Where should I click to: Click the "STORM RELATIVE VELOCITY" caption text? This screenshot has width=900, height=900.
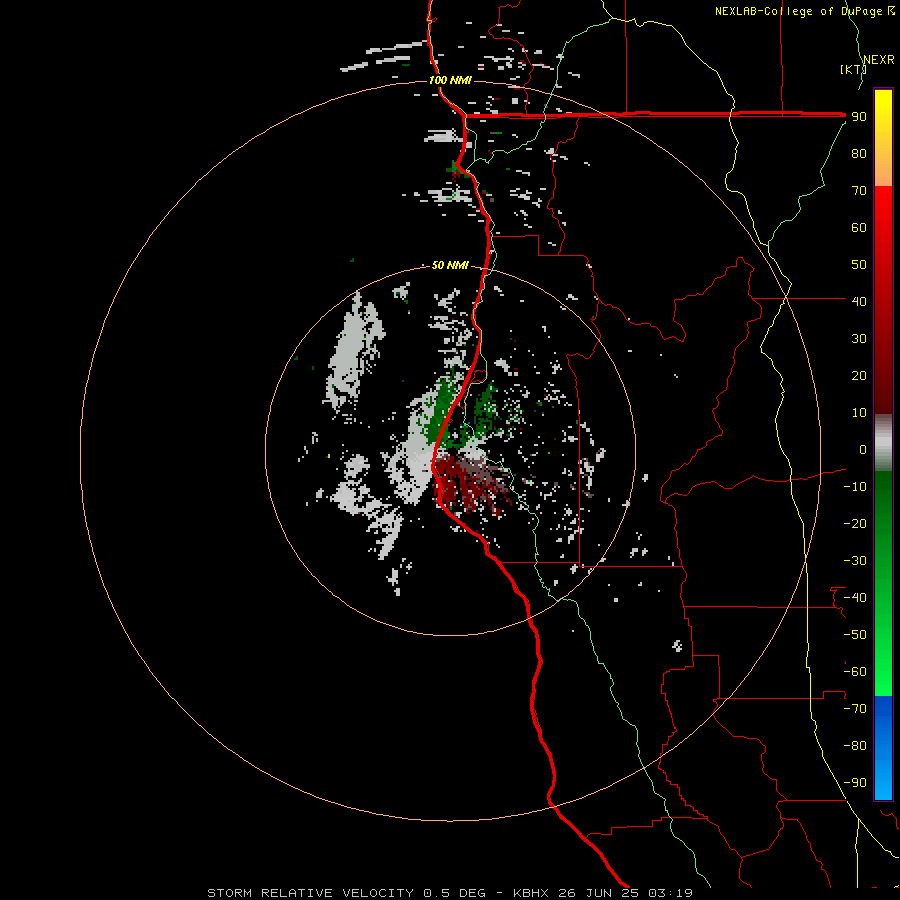311,893
